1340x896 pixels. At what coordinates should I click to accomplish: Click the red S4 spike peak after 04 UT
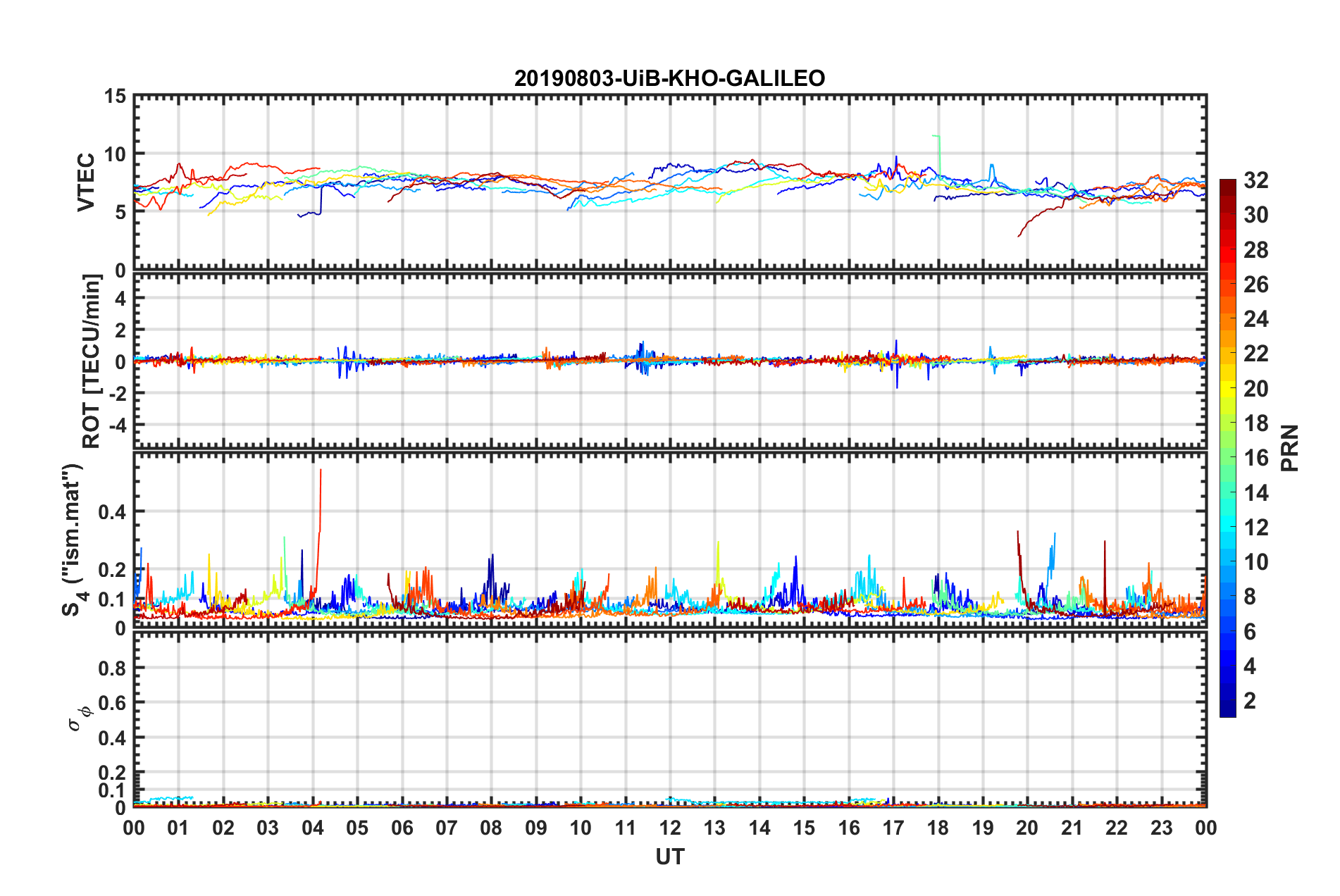pyautogui.click(x=321, y=471)
